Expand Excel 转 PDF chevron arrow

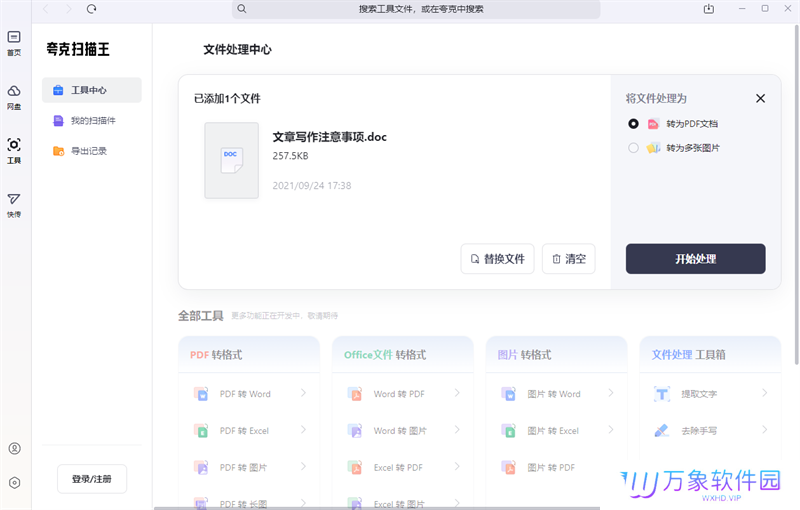click(457, 466)
